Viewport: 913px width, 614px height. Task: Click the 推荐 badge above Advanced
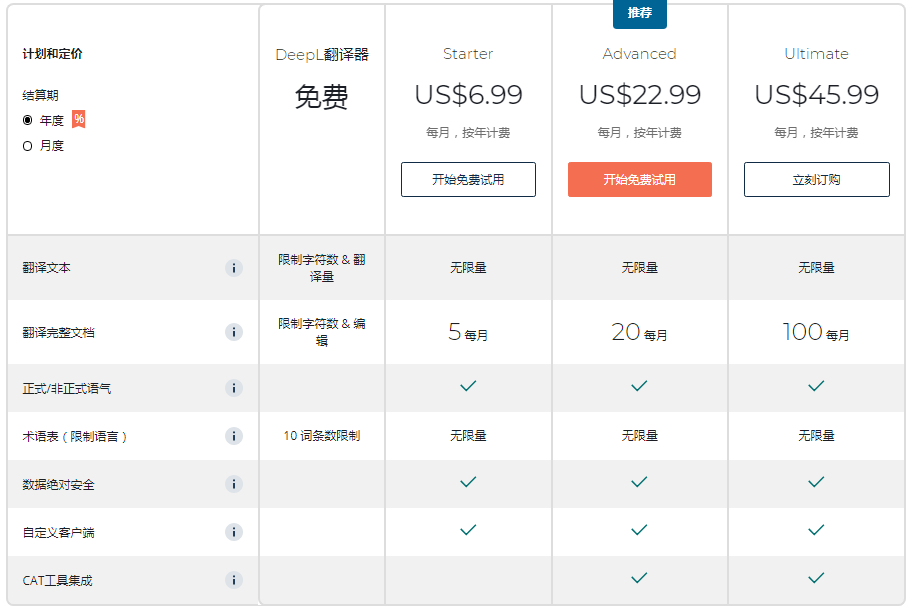[639, 13]
